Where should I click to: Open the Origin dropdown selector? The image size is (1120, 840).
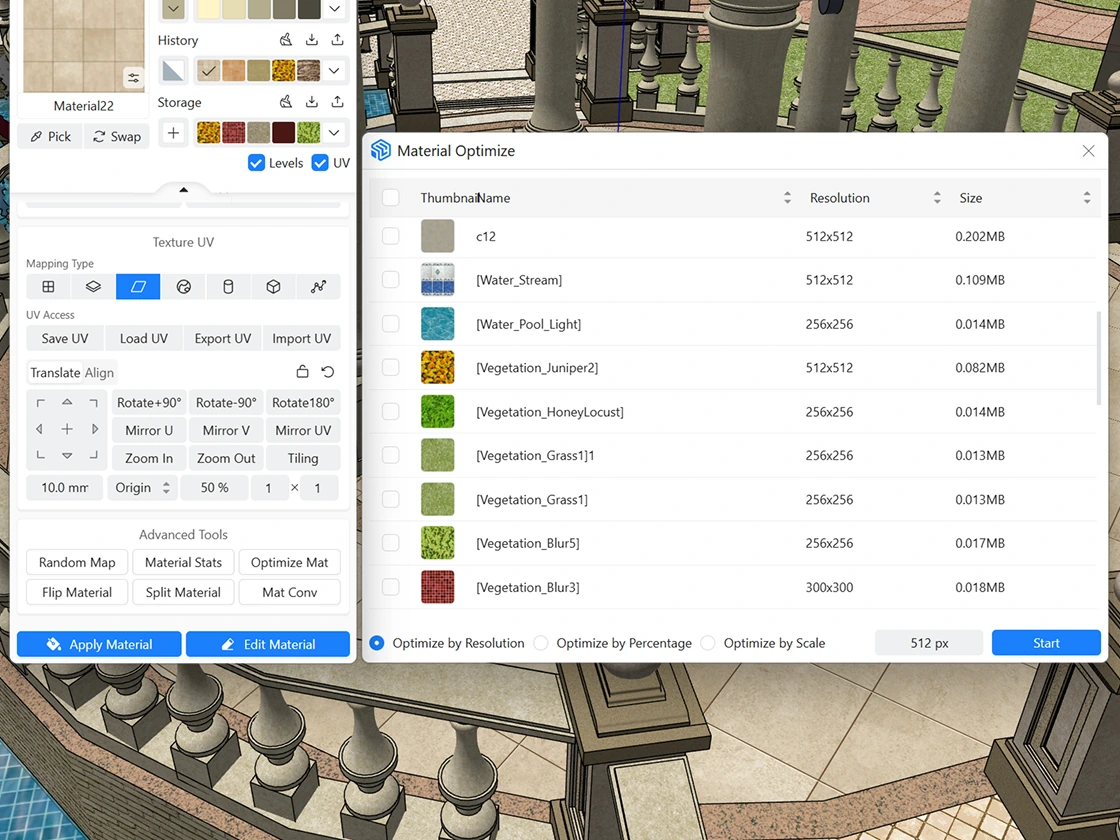[141, 488]
